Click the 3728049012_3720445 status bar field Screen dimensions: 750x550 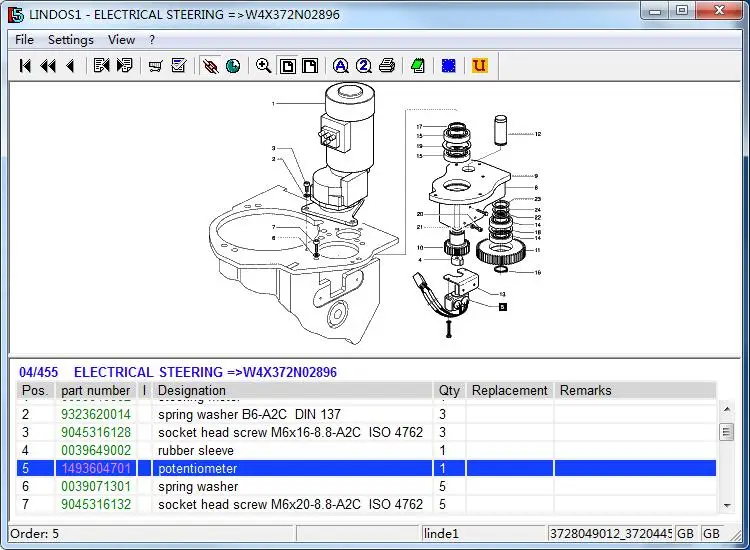click(611, 533)
